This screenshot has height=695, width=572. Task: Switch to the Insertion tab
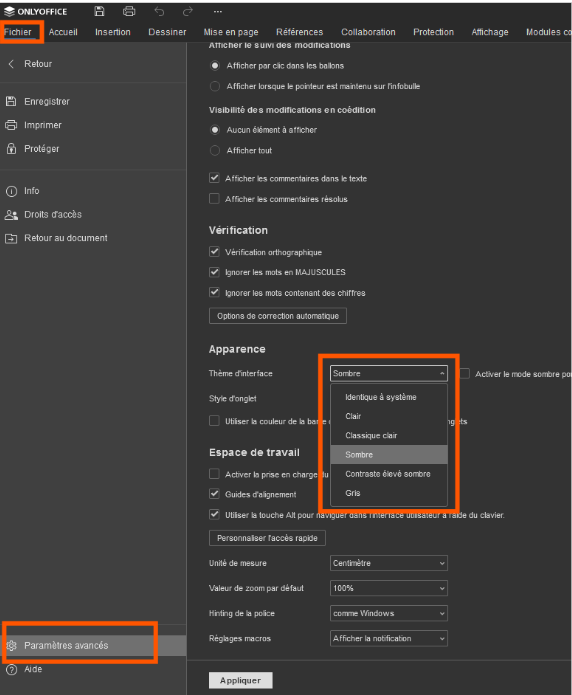pos(113,32)
